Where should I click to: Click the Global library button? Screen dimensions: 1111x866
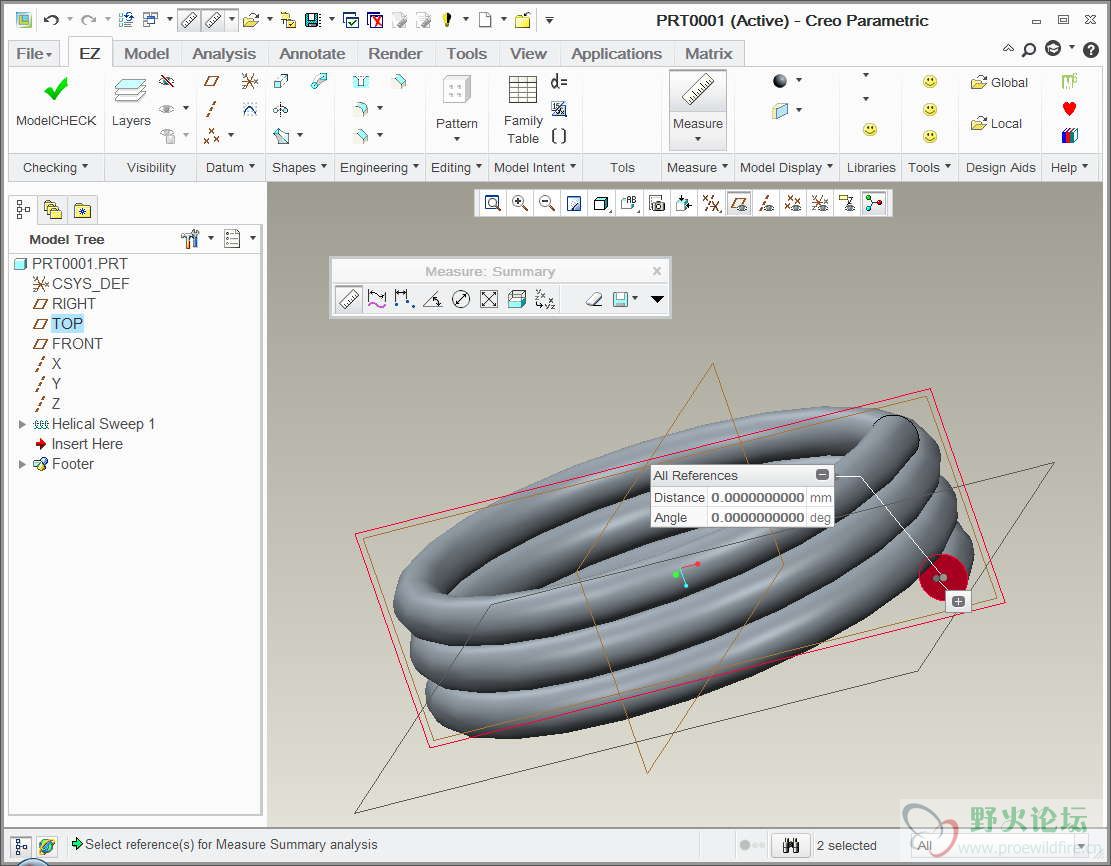point(999,82)
